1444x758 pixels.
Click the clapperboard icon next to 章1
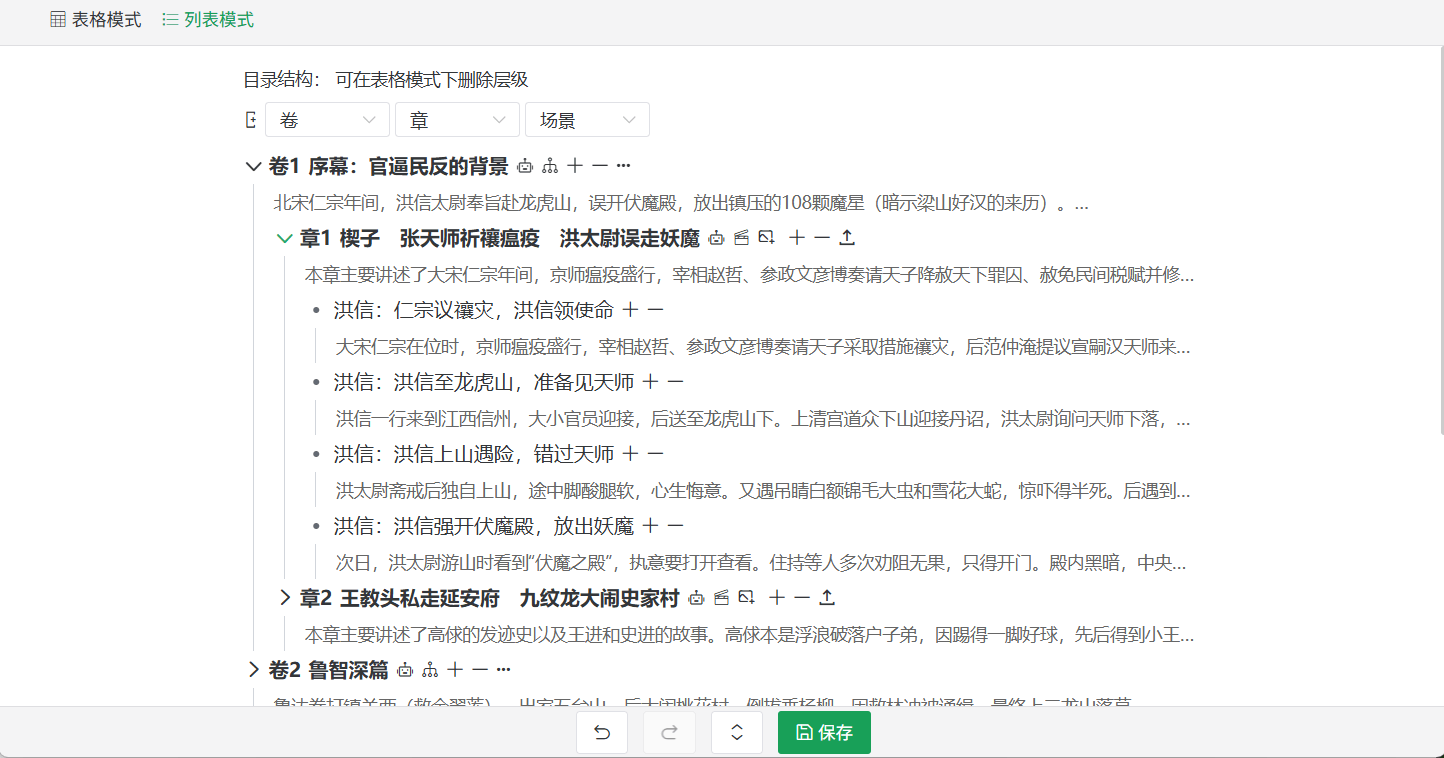741,238
